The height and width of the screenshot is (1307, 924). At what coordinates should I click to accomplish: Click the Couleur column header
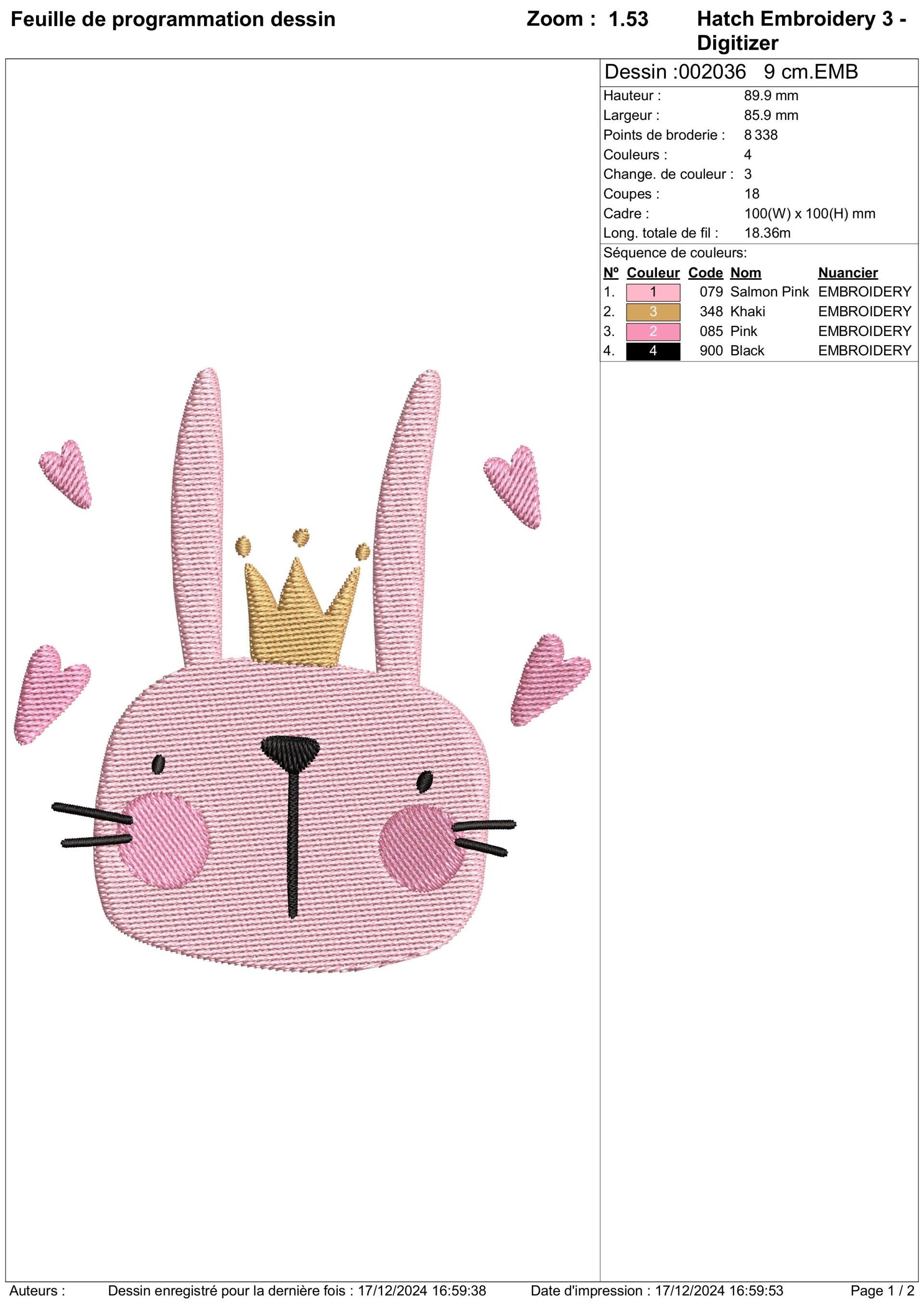coord(653,272)
